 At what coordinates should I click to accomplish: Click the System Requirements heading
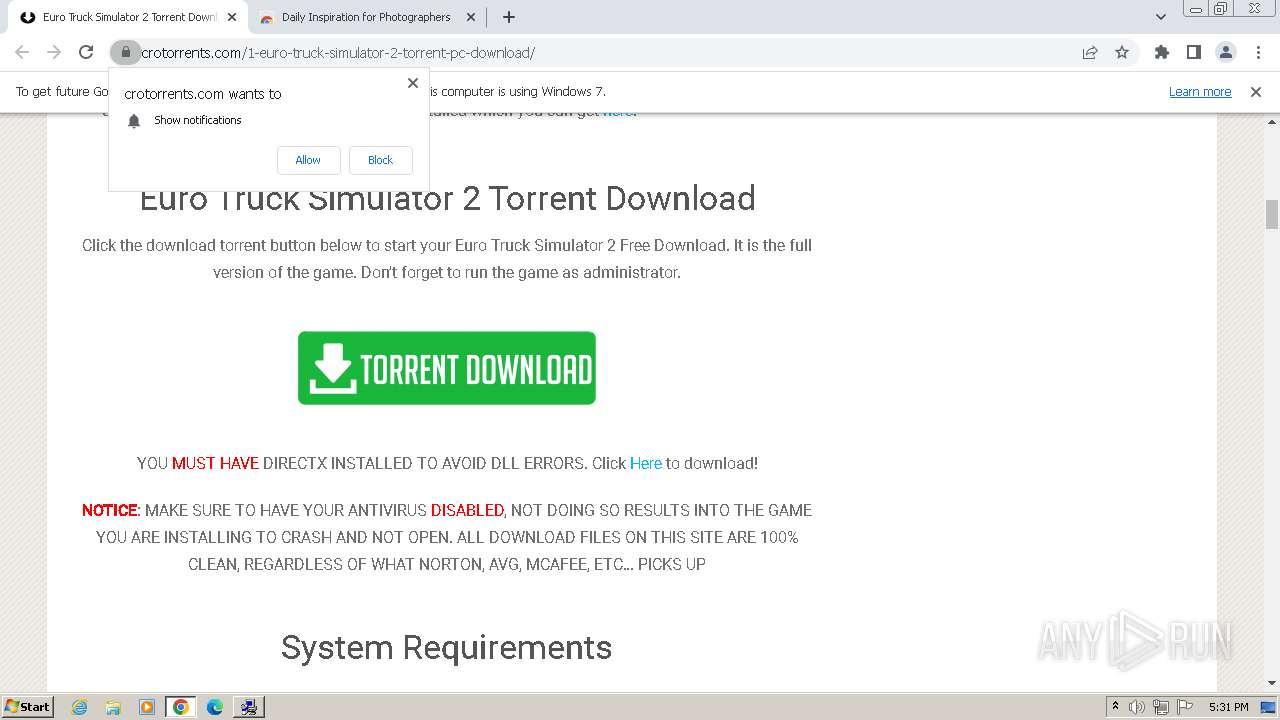[446, 647]
